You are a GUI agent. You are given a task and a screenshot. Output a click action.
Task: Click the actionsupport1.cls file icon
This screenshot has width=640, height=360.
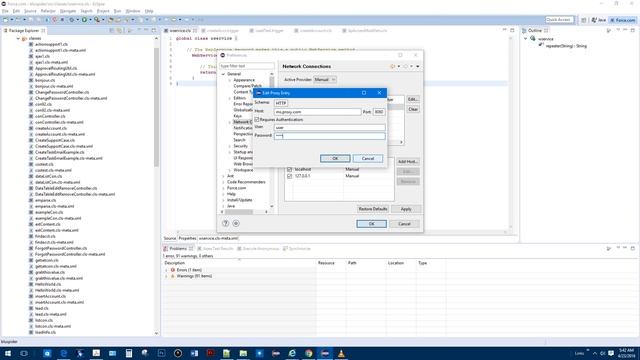tap(31, 44)
